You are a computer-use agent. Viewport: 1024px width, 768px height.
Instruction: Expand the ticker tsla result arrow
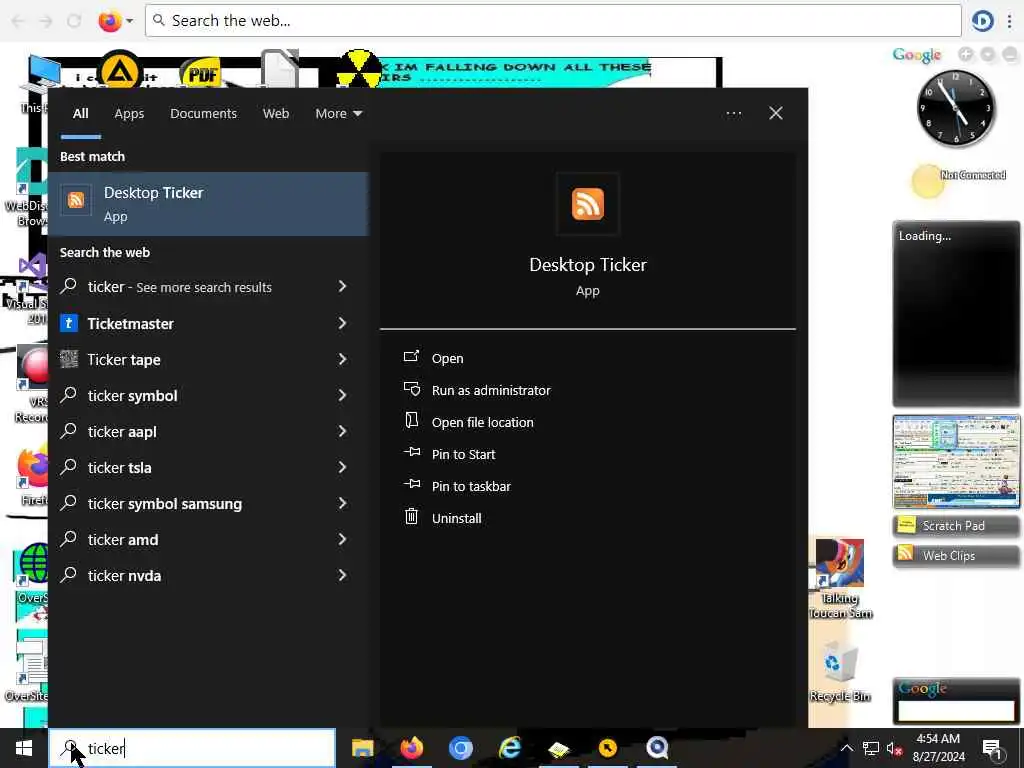(x=342, y=466)
